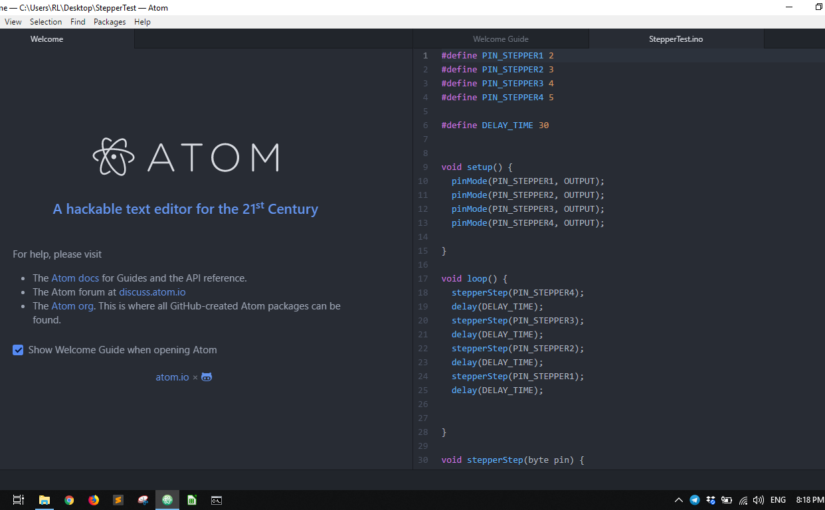Click the '#define DELAY_TIME 30' code line
The width and height of the screenshot is (825, 510).
495,125
